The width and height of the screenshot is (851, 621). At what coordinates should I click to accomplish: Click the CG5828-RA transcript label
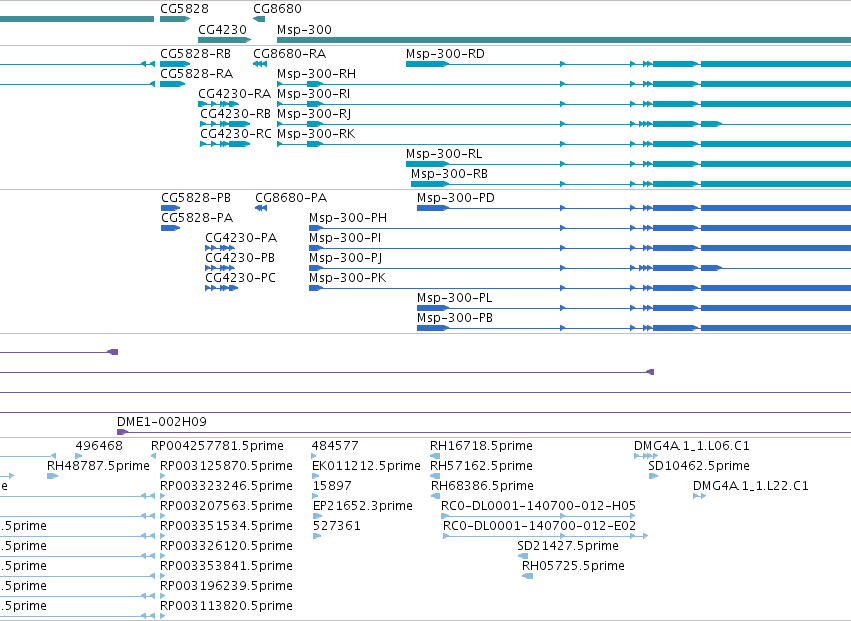tap(196, 74)
